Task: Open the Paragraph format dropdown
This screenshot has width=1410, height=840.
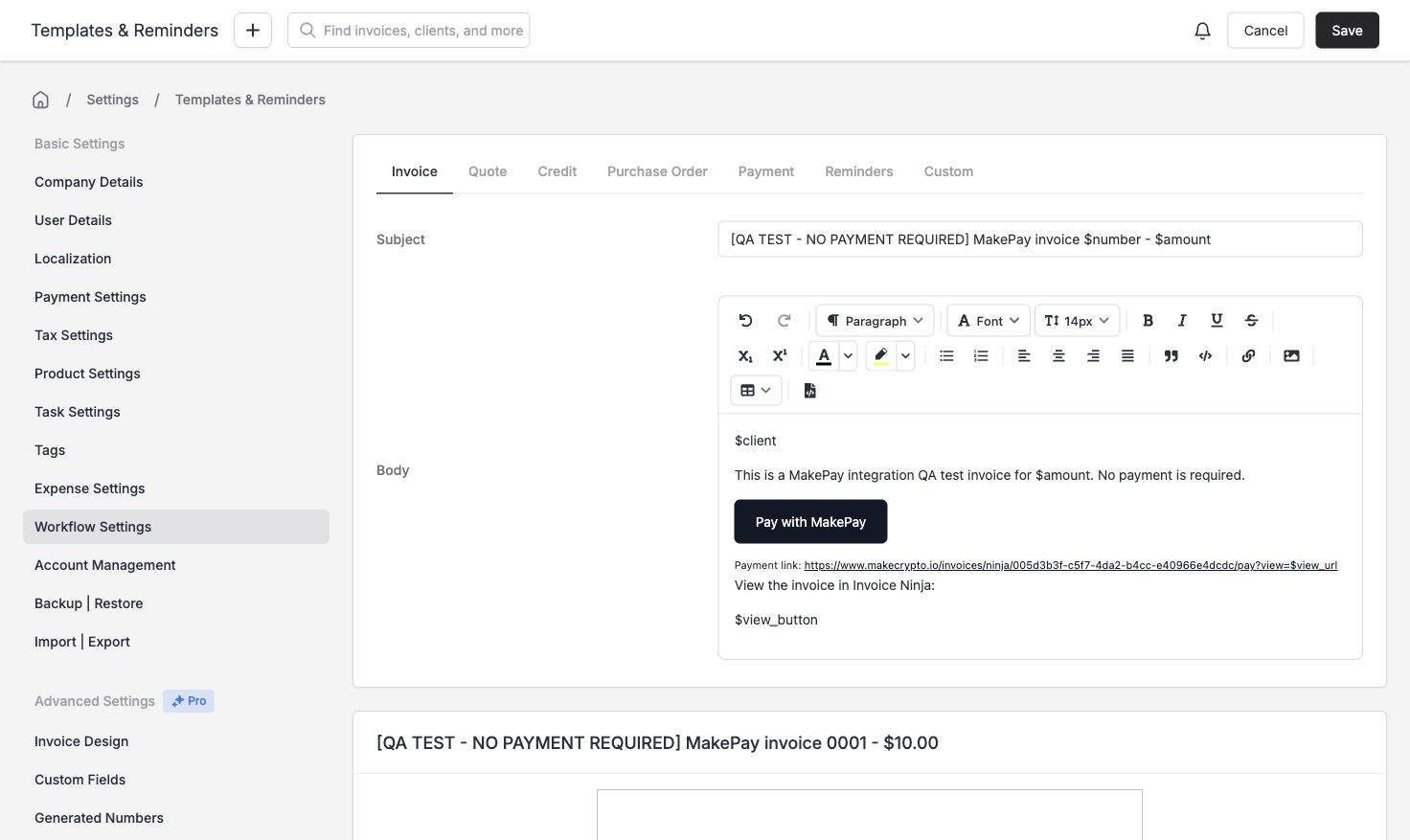Action: tap(875, 321)
